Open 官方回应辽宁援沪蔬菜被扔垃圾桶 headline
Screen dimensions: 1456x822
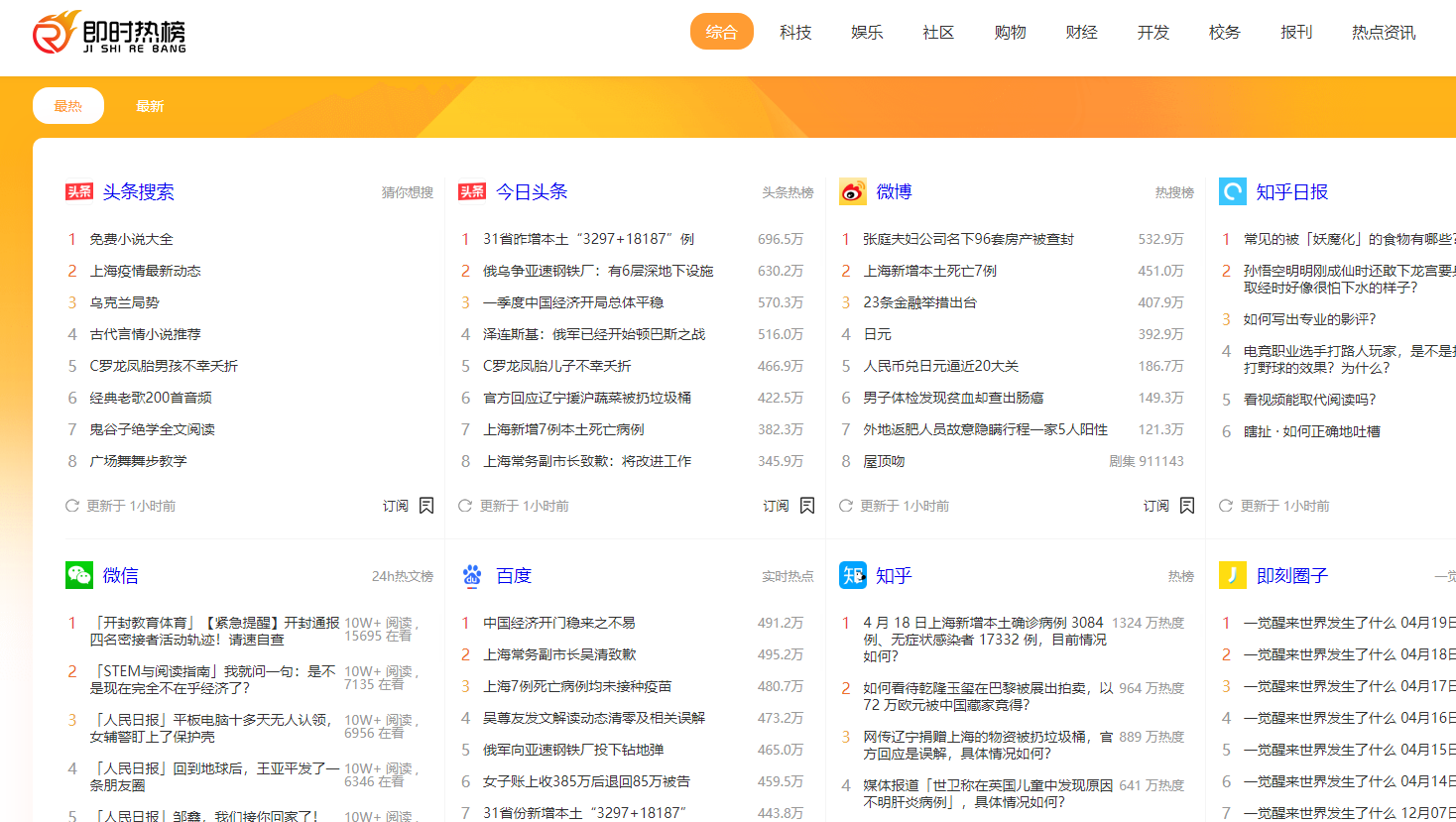click(587, 398)
